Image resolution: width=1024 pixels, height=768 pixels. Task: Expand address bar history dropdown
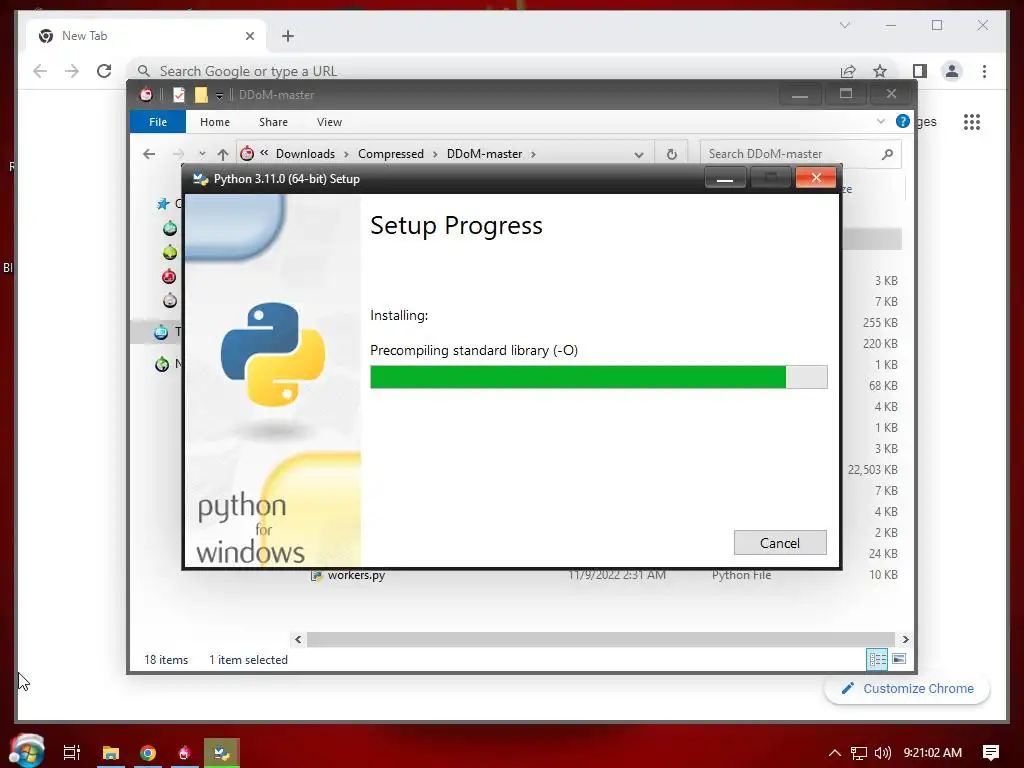pos(639,155)
